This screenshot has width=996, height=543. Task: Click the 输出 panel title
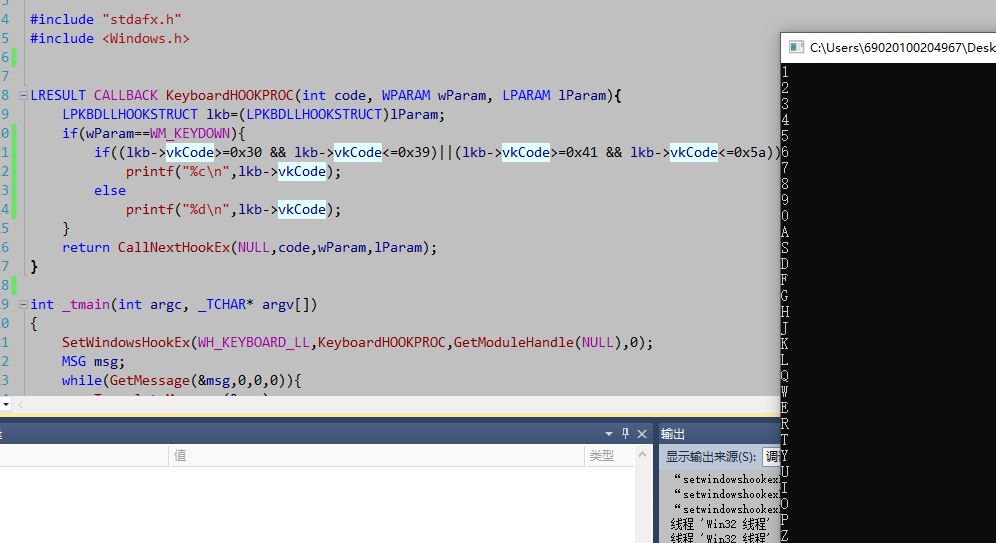tap(673, 434)
